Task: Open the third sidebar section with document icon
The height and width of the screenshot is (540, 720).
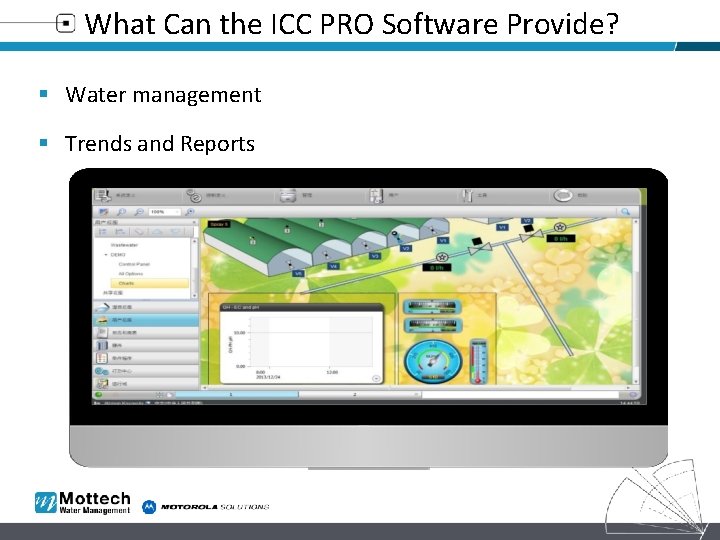Action: [x=146, y=332]
